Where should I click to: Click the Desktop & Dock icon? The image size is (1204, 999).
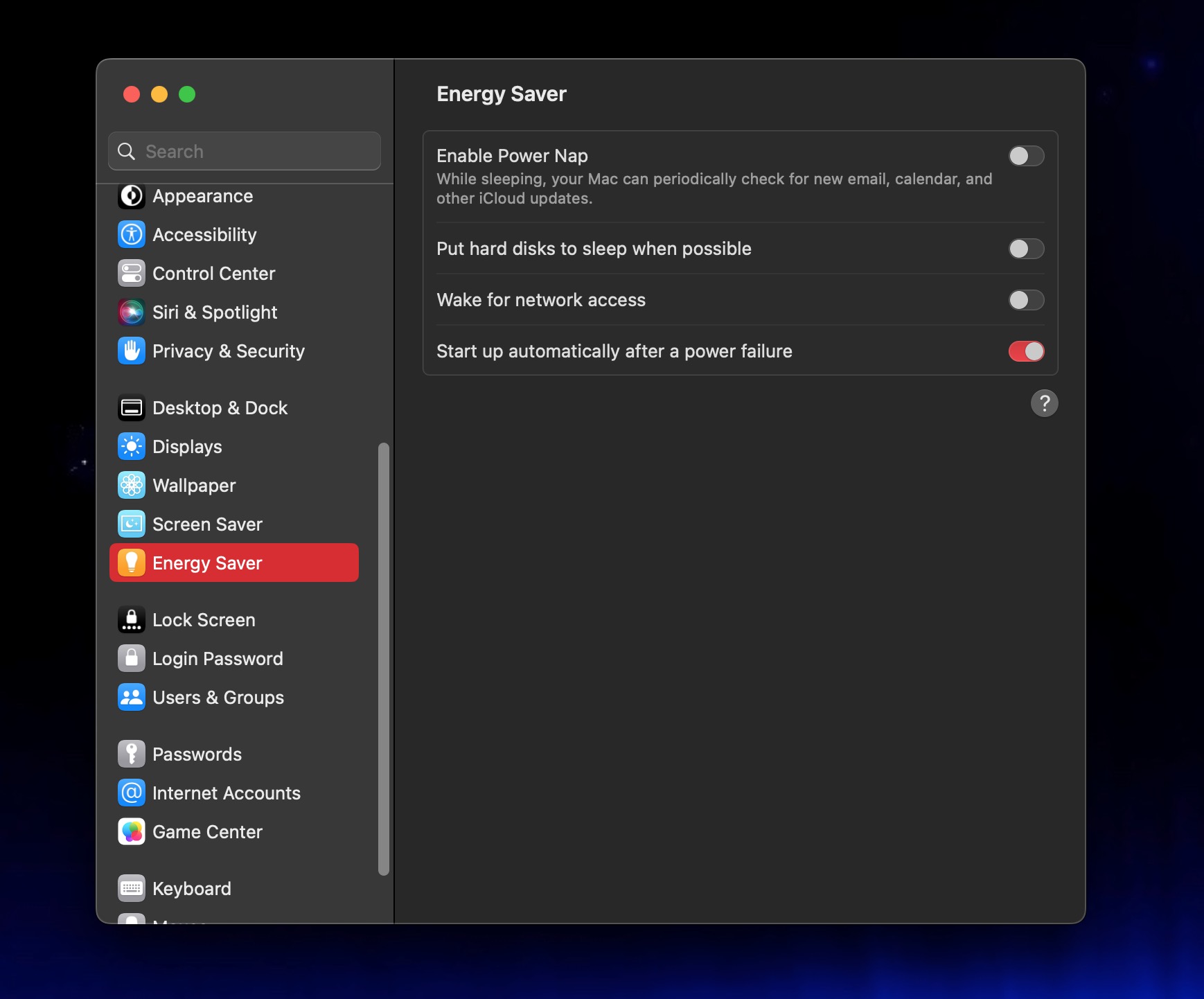(x=132, y=408)
